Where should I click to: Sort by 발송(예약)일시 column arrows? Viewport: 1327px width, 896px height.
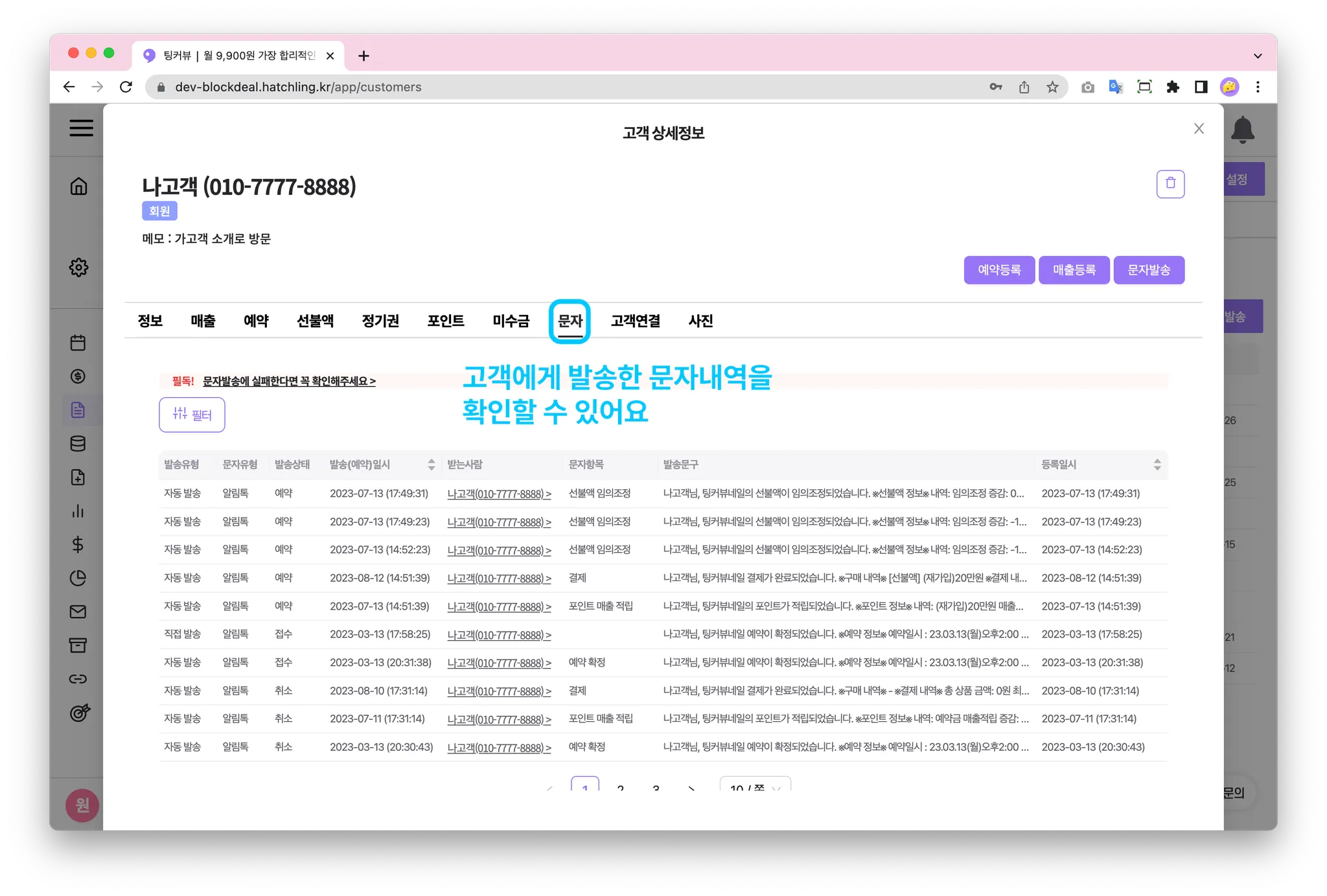(x=432, y=465)
